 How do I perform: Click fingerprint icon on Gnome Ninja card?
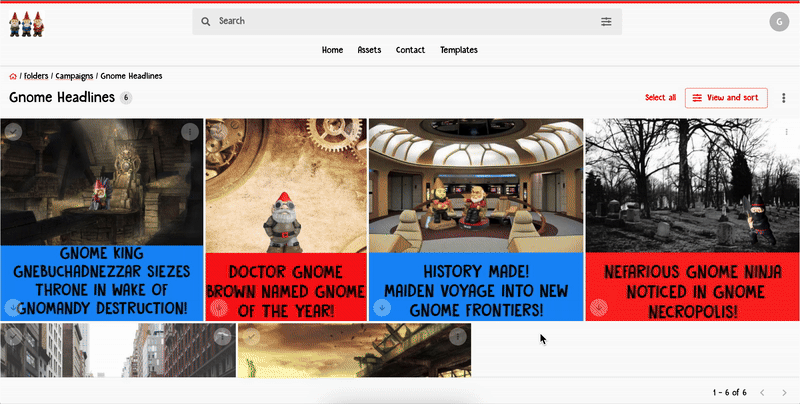click(598, 307)
